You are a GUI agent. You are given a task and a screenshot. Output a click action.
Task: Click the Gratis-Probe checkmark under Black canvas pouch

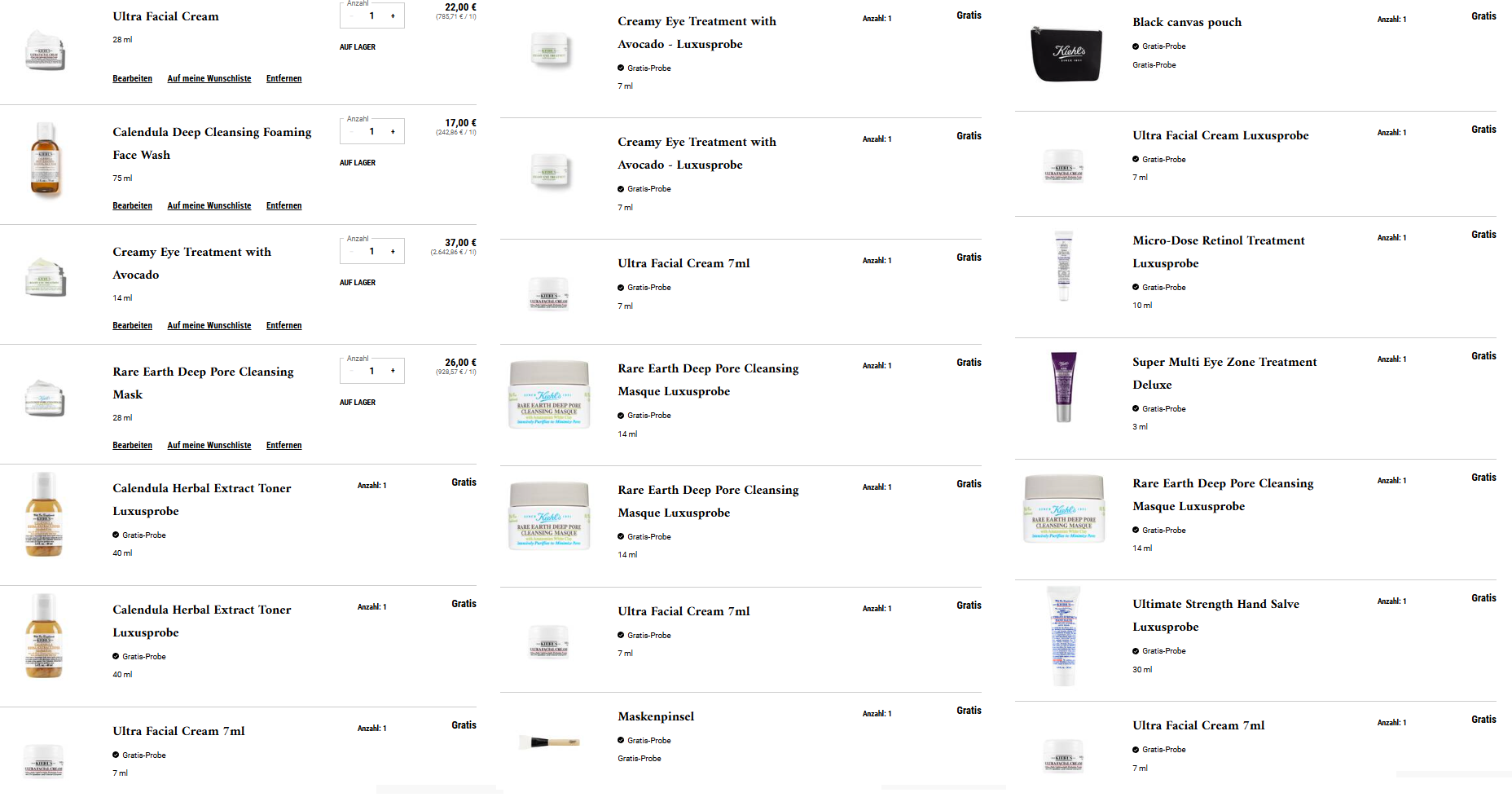1136,46
